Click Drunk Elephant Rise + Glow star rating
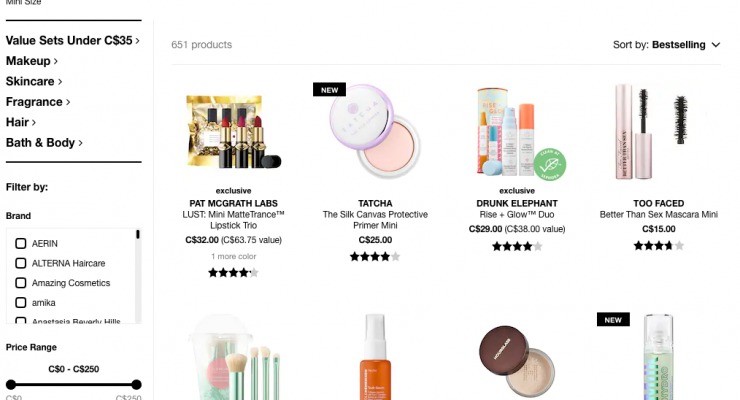Viewport: 740px width, 400px height. (517, 246)
